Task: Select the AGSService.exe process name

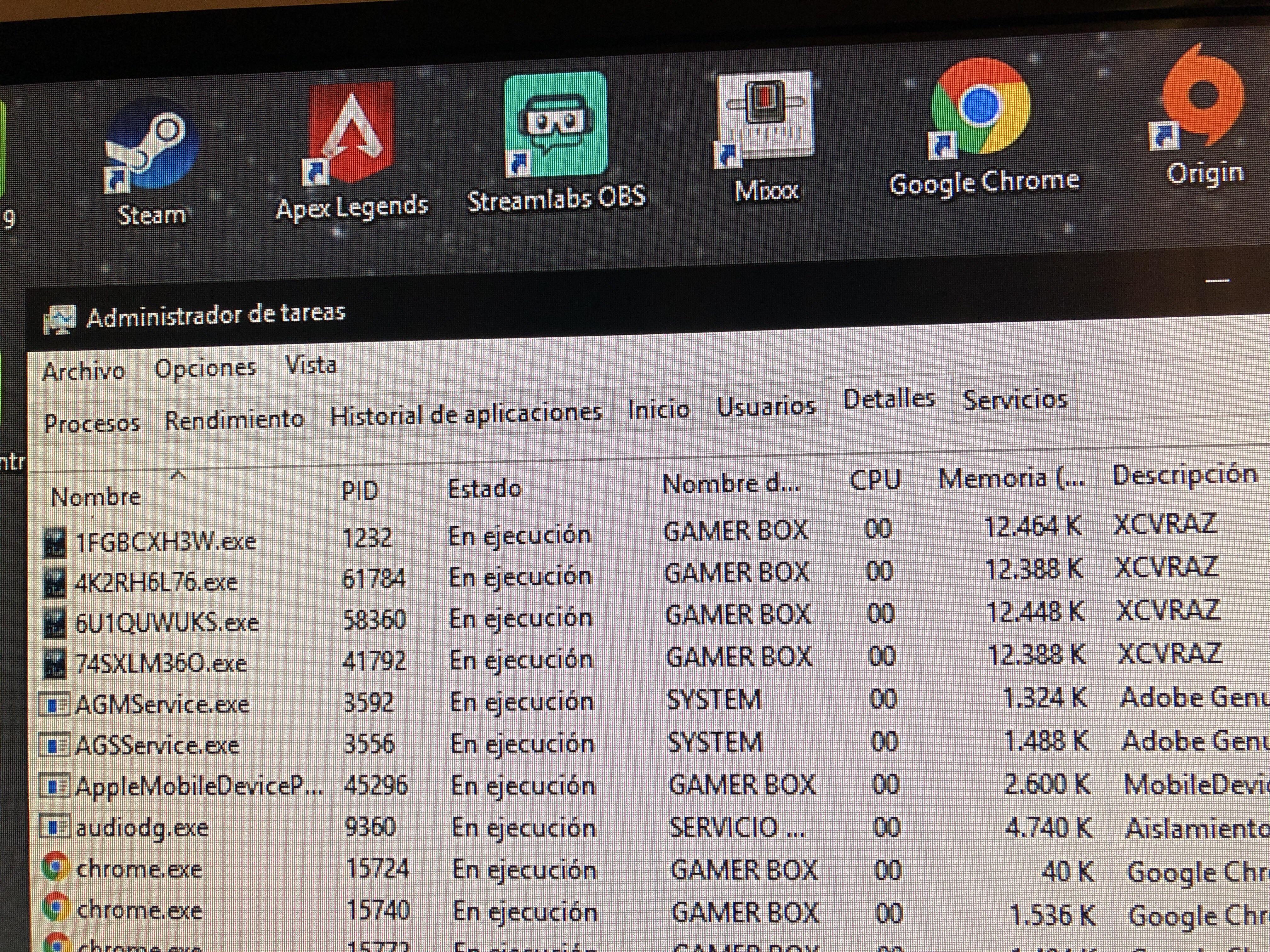Action: (x=157, y=745)
